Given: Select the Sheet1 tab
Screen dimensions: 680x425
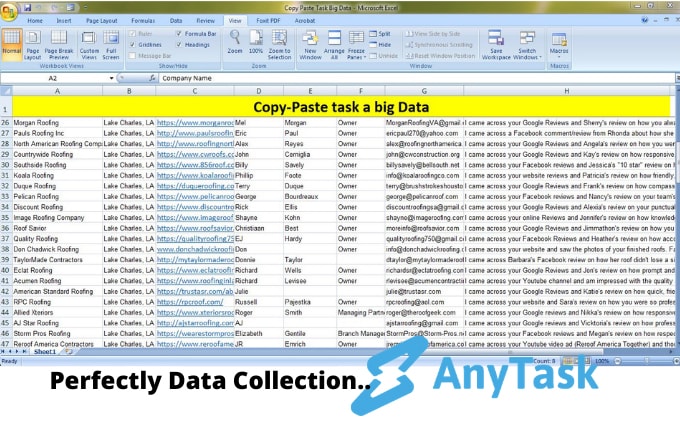Looking at the screenshot, I should tap(45, 352).
